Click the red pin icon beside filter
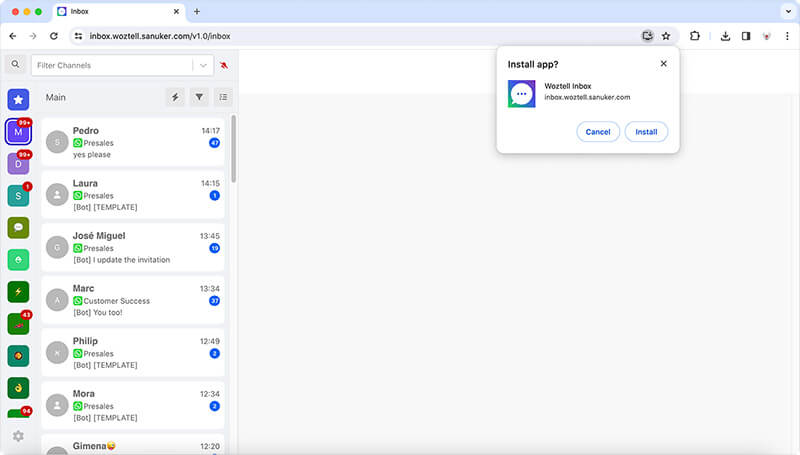This screenshot has width=800, height=455. point(224,65)
